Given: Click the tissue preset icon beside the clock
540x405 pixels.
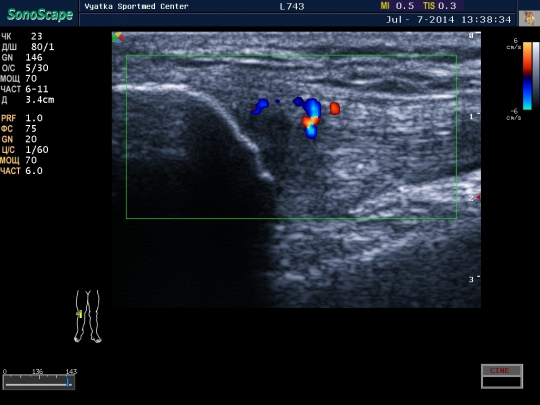Looking at the screenshot, I should point(529,18).
